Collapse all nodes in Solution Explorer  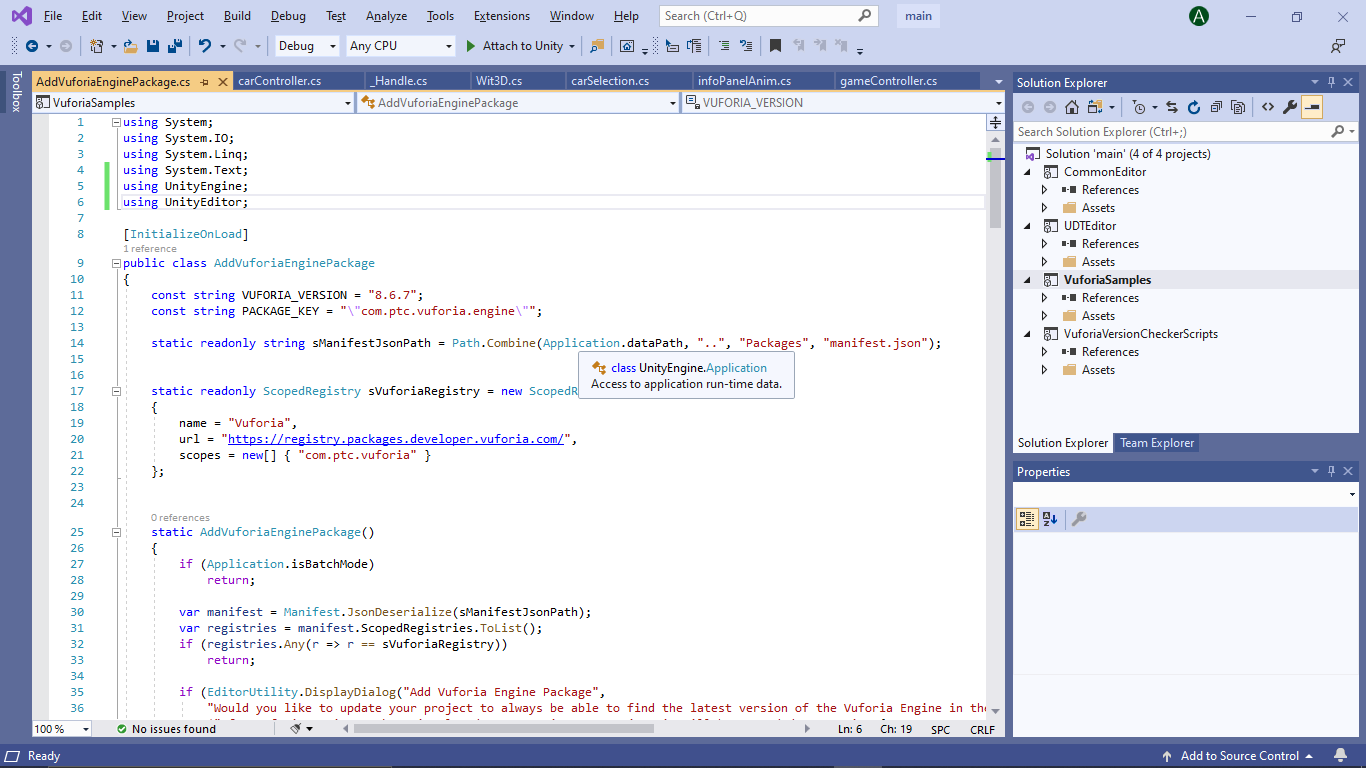click(1216, 107)
